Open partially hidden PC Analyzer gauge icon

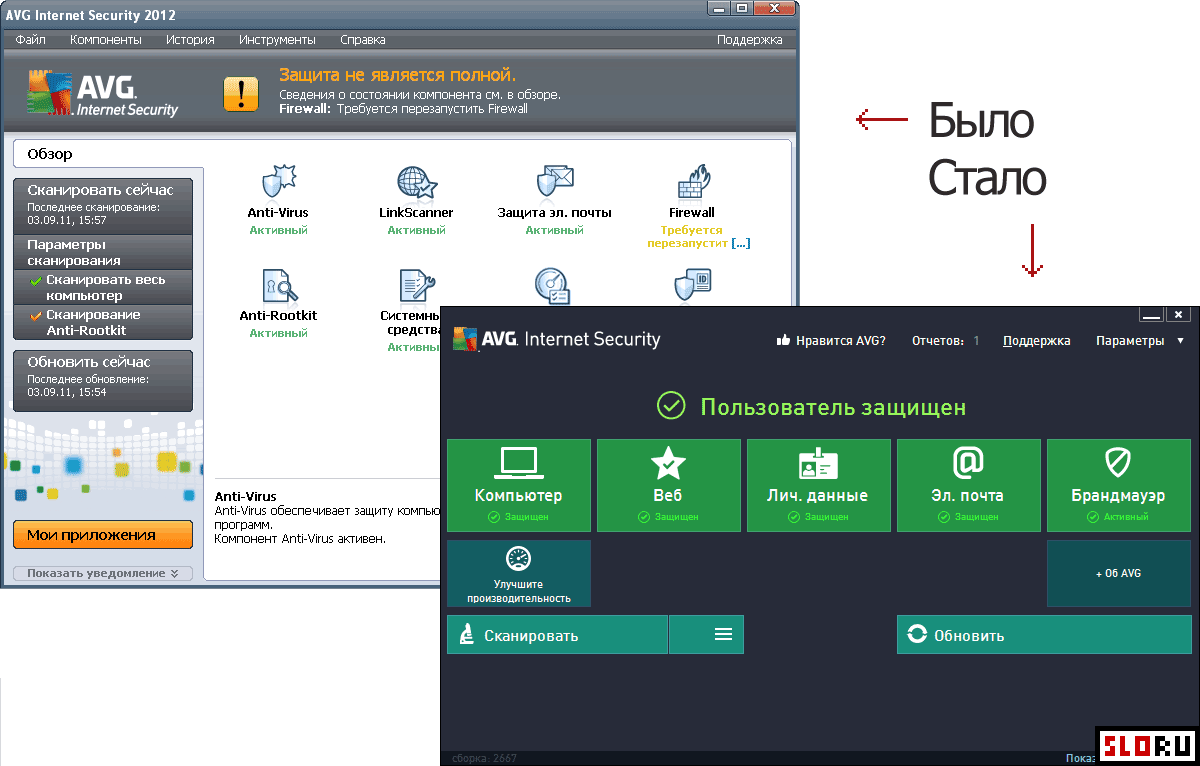pyautogui.click(x=553, y=286)
